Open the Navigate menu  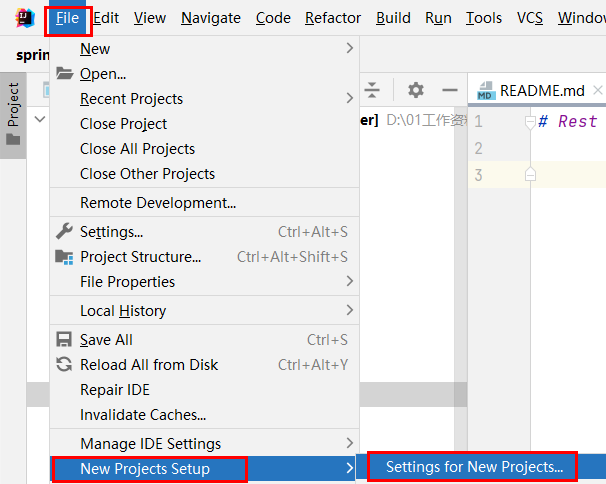pyautogui.click(x=211, y=18)
